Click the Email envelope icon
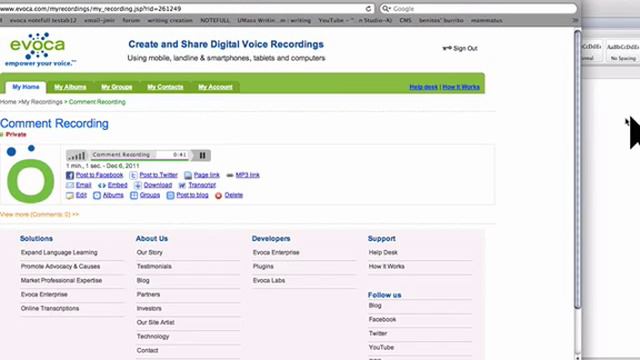This screenshot has height=360, width=640. point(70,185)
